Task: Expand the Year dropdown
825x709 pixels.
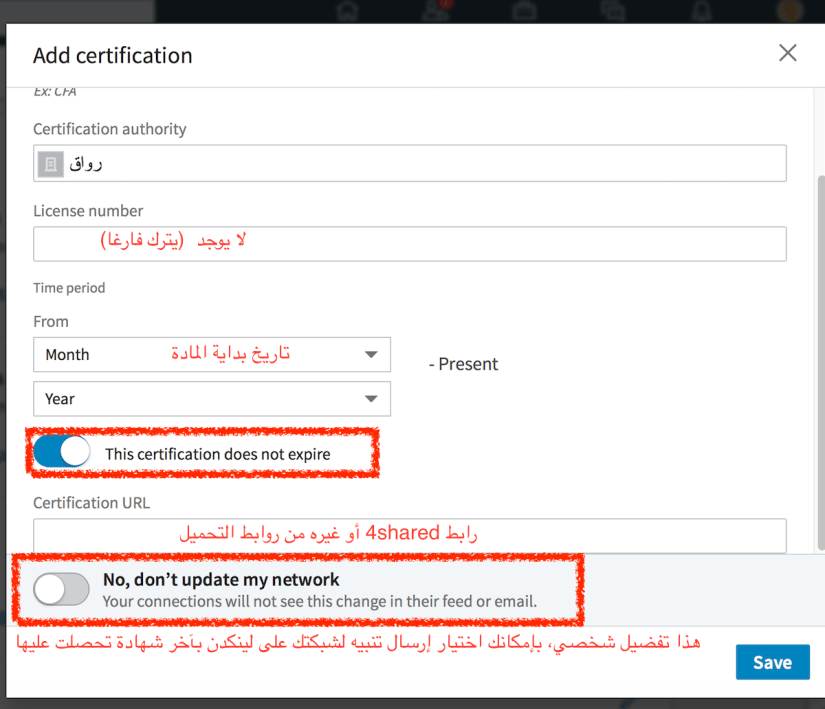Action: coord(212,398)
